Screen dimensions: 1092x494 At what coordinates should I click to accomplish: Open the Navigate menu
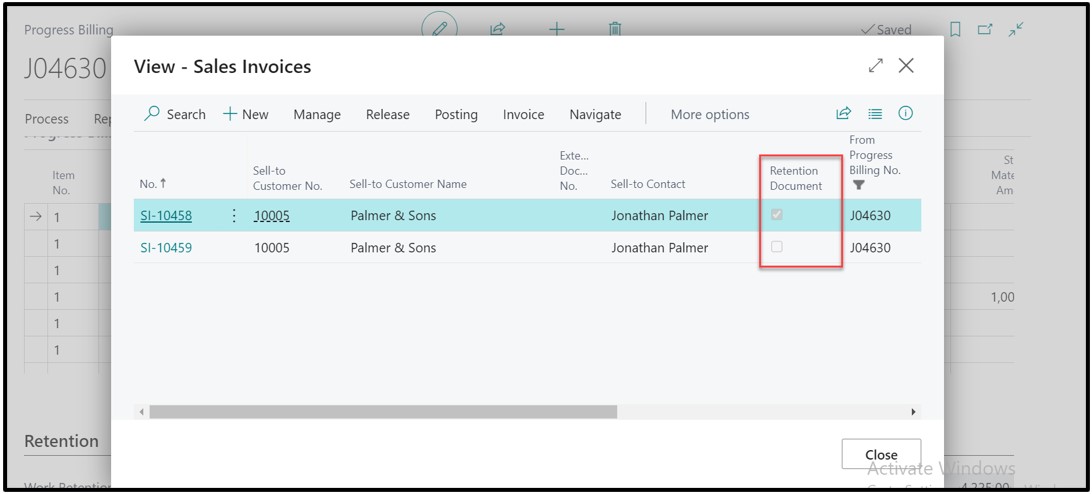[595, 114]
